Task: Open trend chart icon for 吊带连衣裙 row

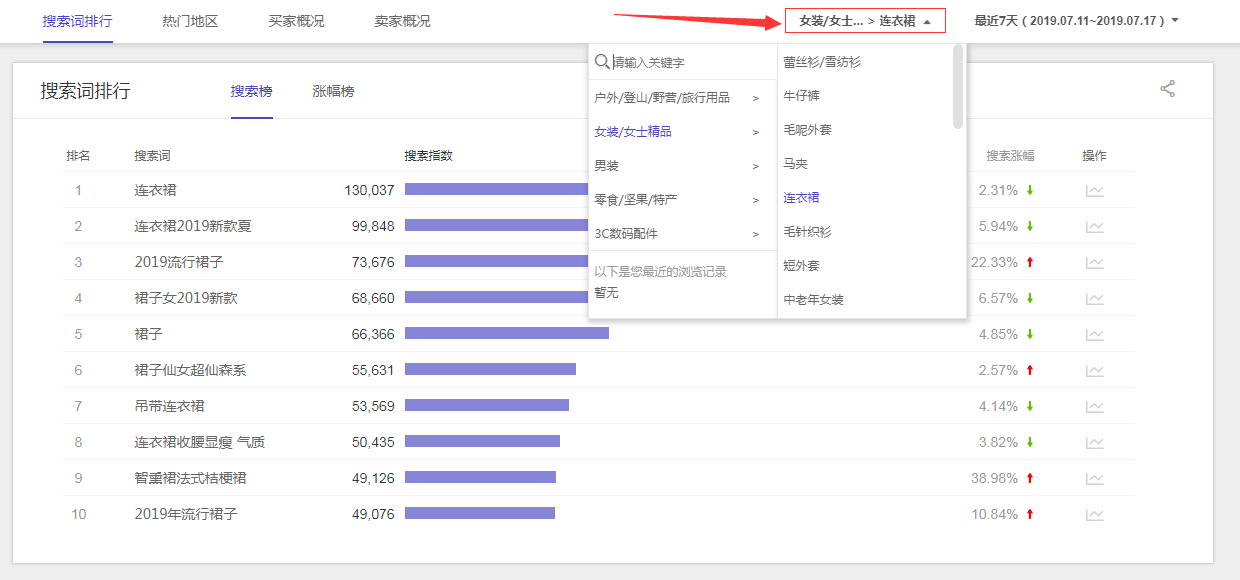Action: click(1095, 407)
